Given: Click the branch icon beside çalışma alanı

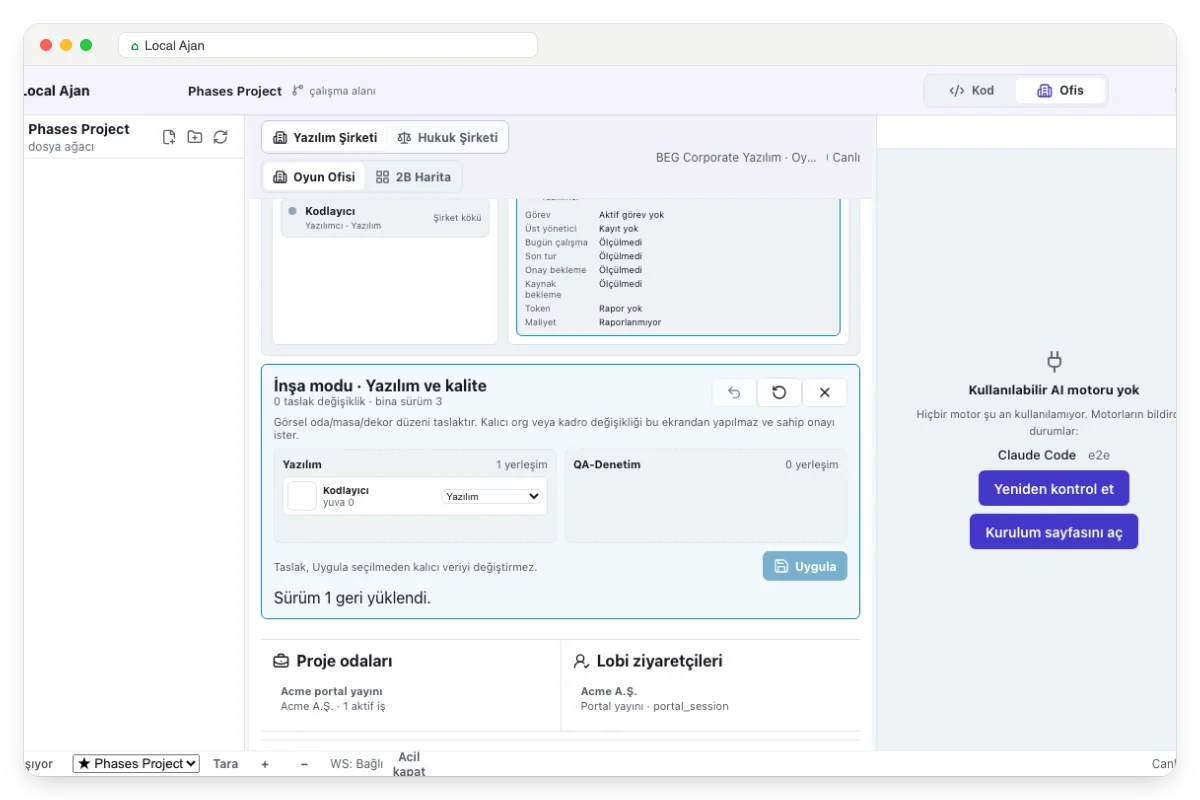Looking at the screenshot, I should (297, 91).
